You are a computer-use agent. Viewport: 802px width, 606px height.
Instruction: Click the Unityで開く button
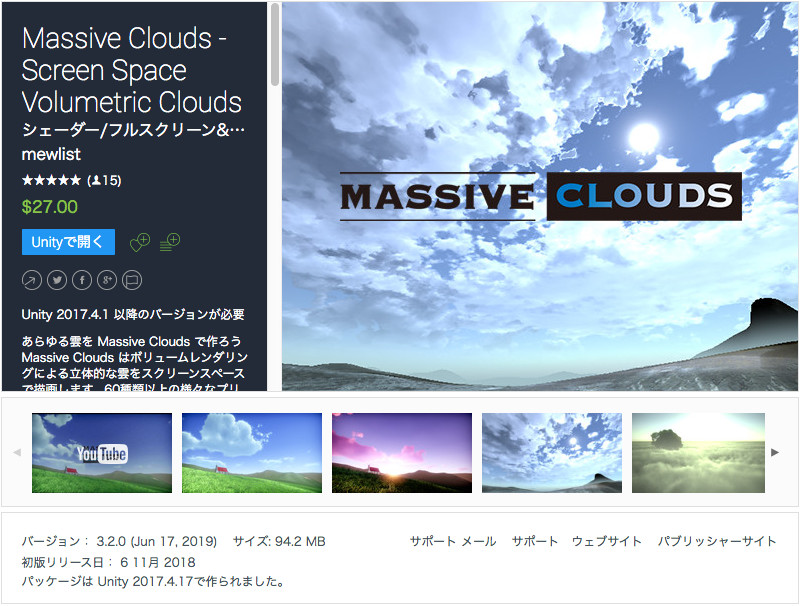pyautogui.click(x=68, y=242)
